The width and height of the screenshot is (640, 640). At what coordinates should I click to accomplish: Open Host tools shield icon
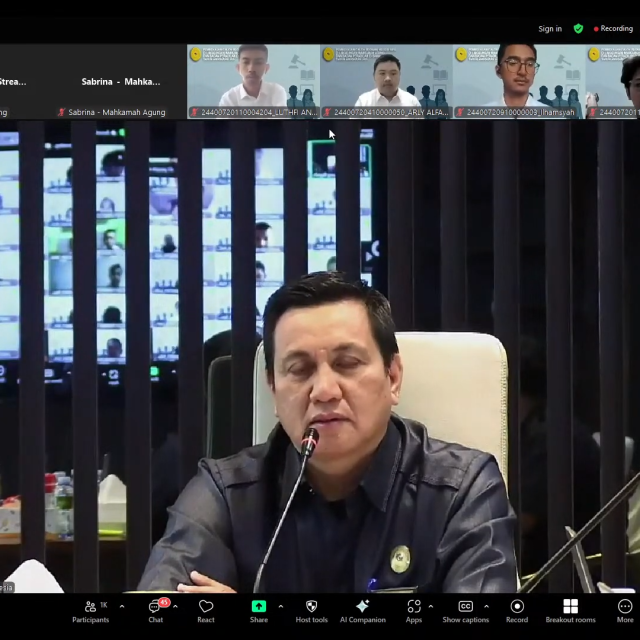311,610
